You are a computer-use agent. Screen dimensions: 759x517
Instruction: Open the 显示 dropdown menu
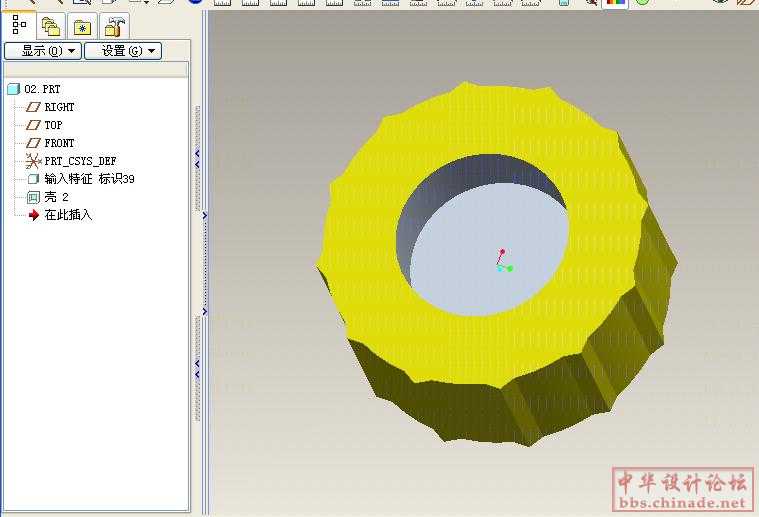(x=41, y=50)
